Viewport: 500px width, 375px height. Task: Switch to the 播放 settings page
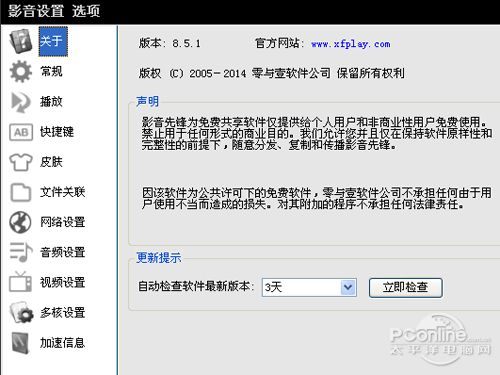(x=51, y=101)
